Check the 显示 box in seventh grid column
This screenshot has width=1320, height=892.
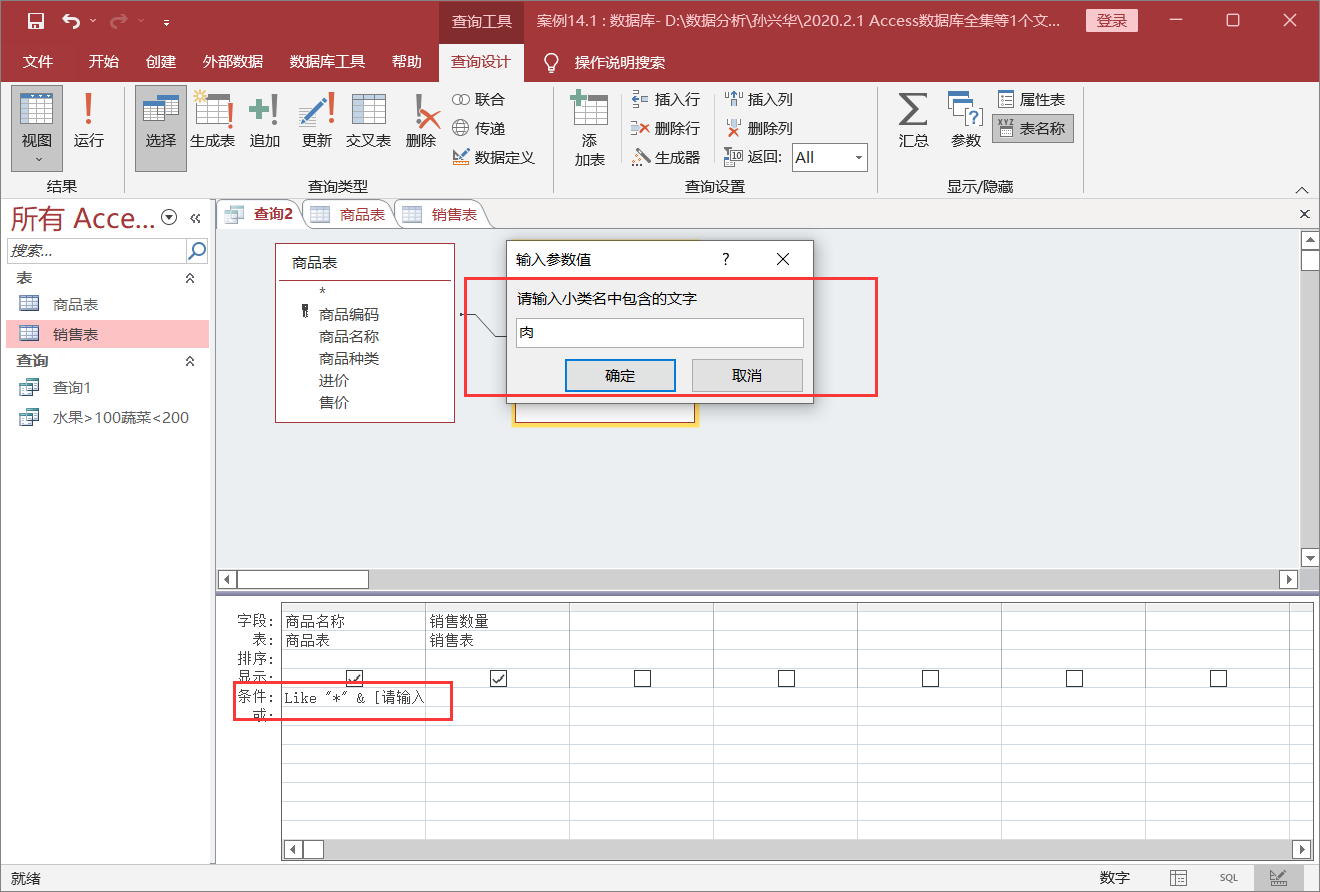click(x=1218, y=678)
